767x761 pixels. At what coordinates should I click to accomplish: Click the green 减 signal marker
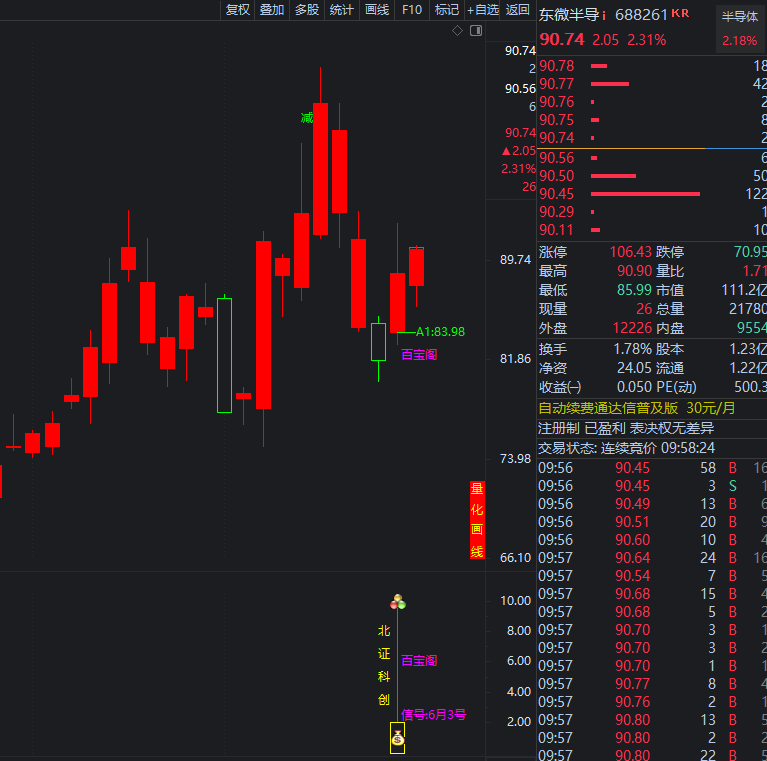307,118
